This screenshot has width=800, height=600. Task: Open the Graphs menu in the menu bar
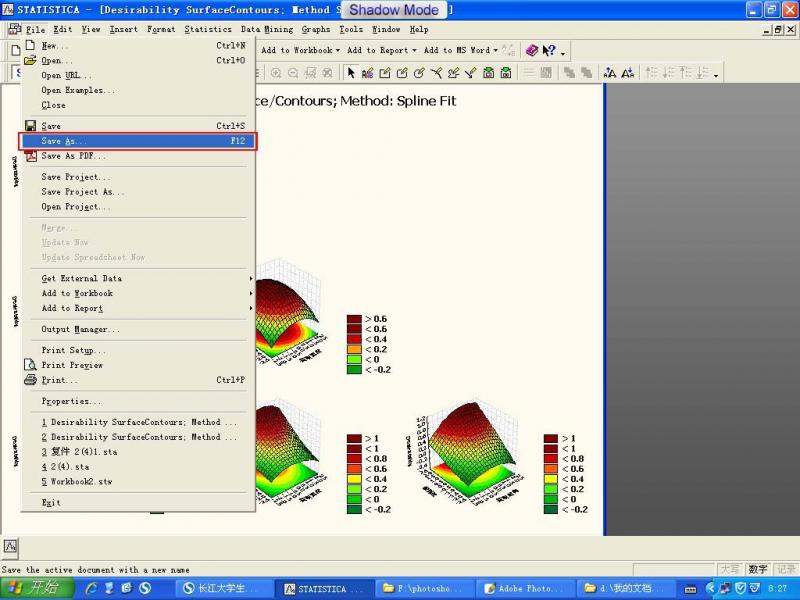[x=316, y=29]
